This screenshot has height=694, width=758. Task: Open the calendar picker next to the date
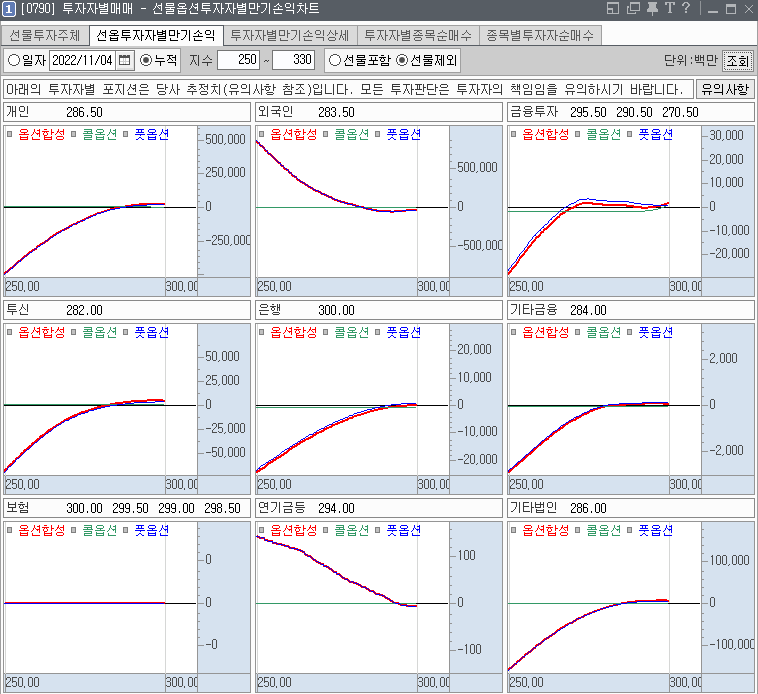[125, 60]
